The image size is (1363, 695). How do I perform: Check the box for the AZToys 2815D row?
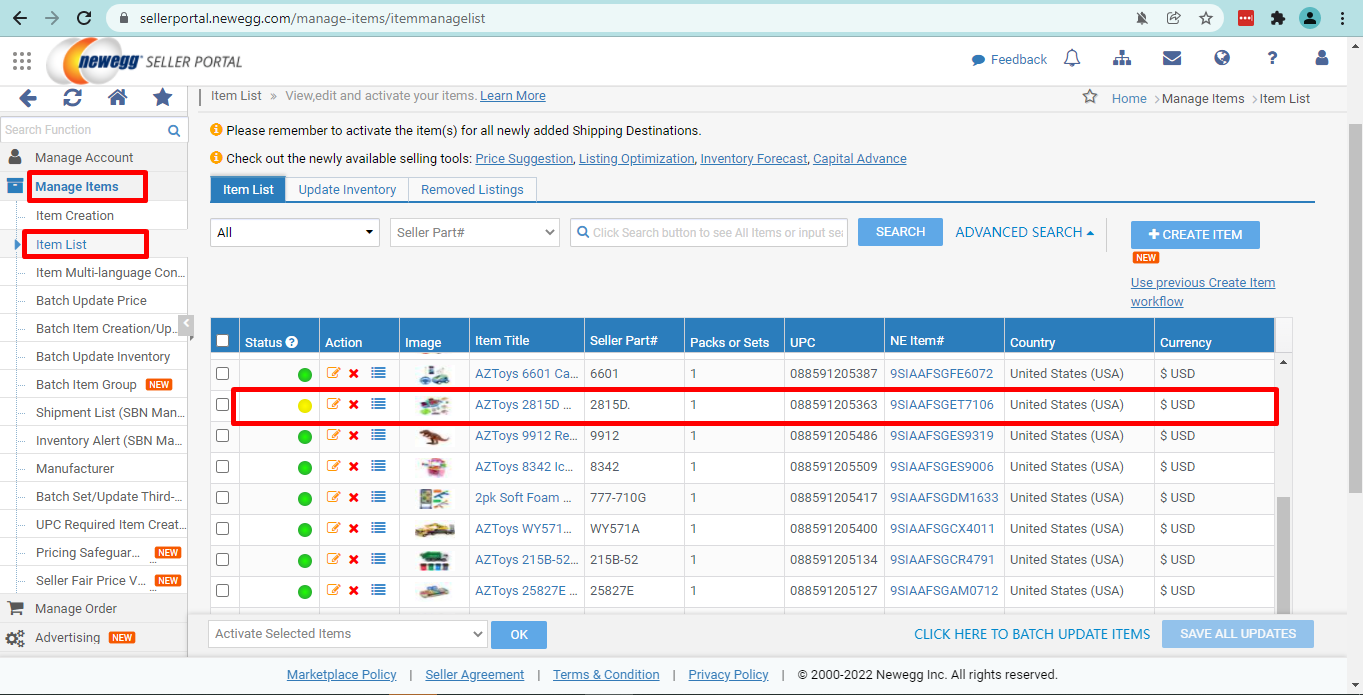222,405
